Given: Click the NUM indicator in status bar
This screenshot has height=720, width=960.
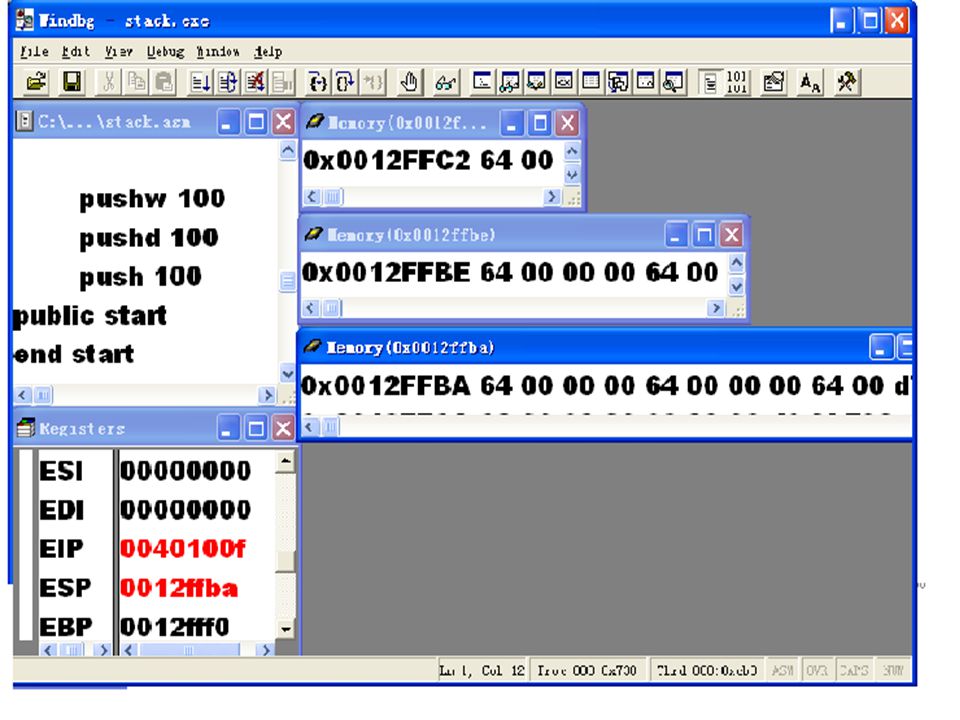Looking at the screenshot, I should click(x=893, y=670).
